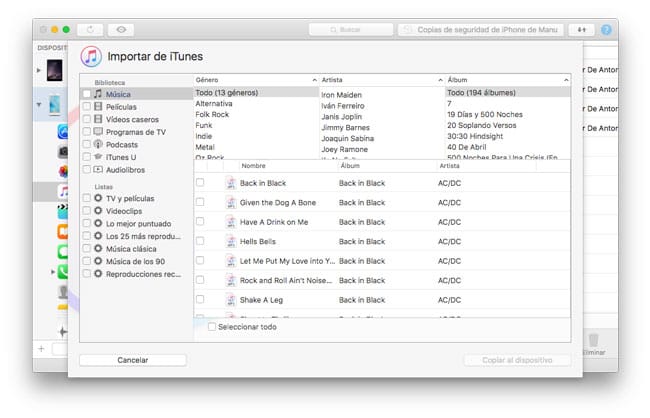This screenshot has height=418, width=650.
Task: Click the refresh button in the toolbar
Action: 90,29
